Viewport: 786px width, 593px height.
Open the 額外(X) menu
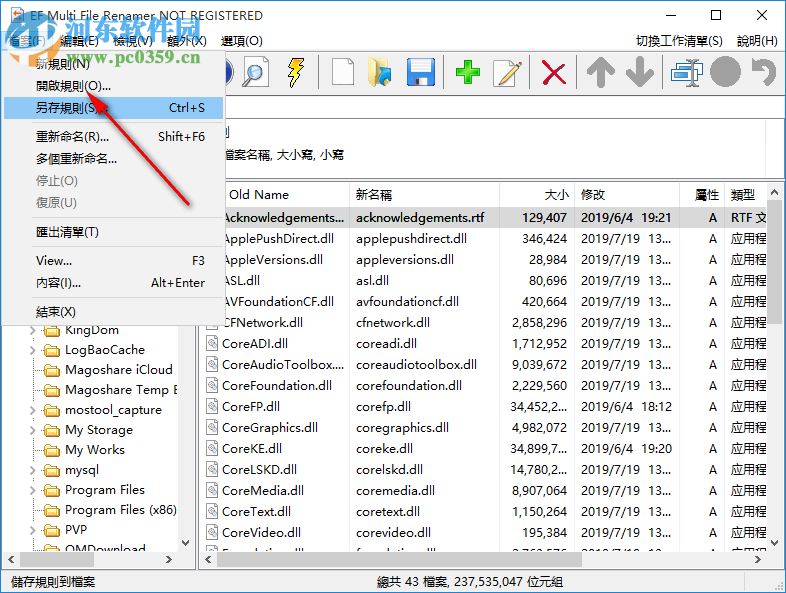pyautogui.click(x=186, y=41)
